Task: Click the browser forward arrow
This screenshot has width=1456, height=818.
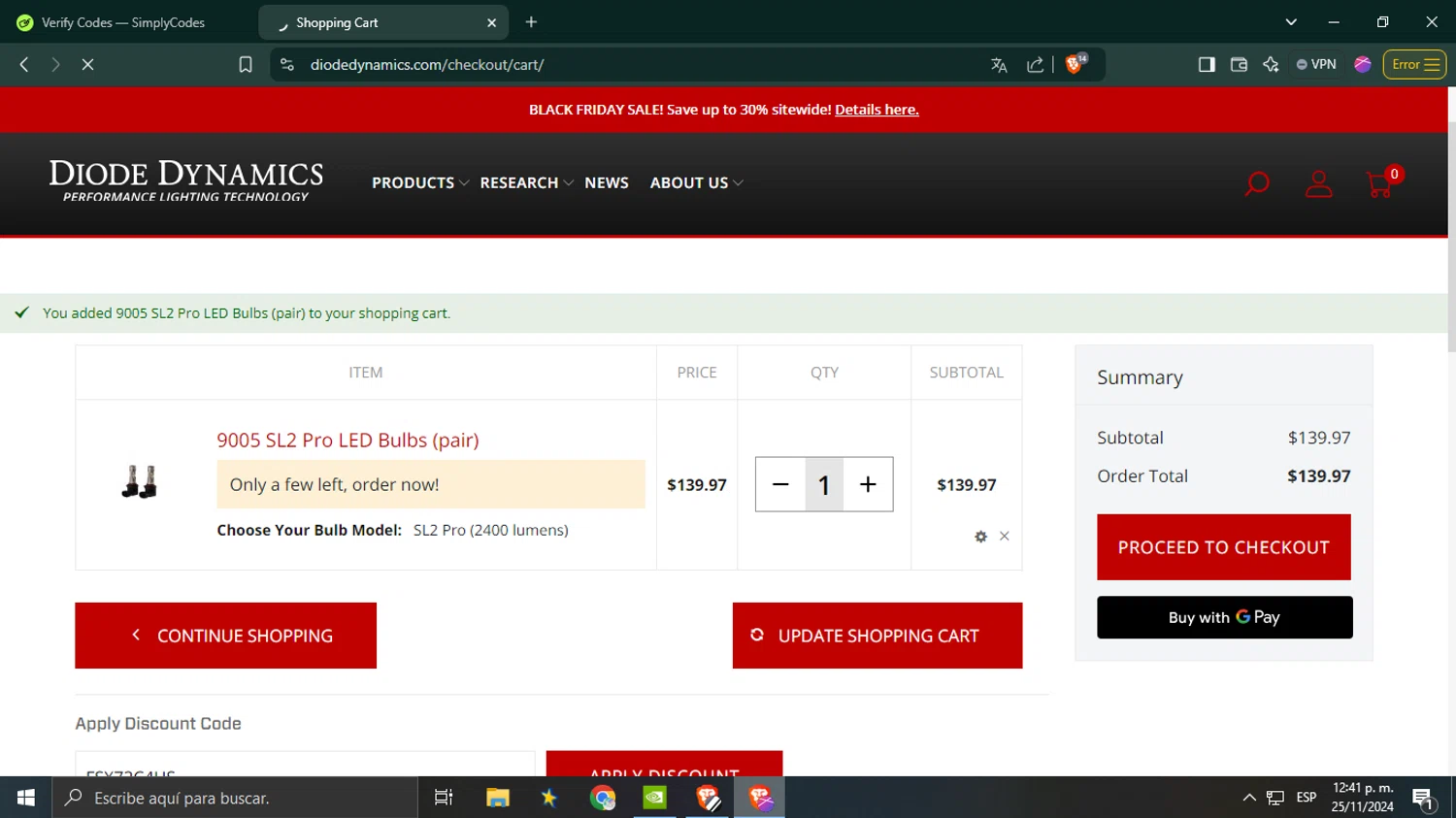Action: [55, 65]
